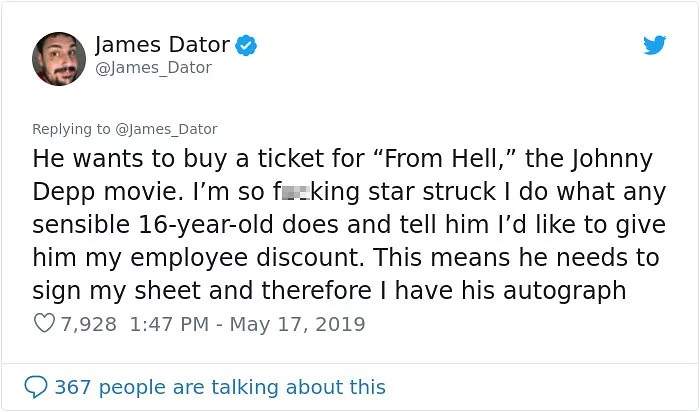Open James Dator's profile picture

(x=59, y=58)
